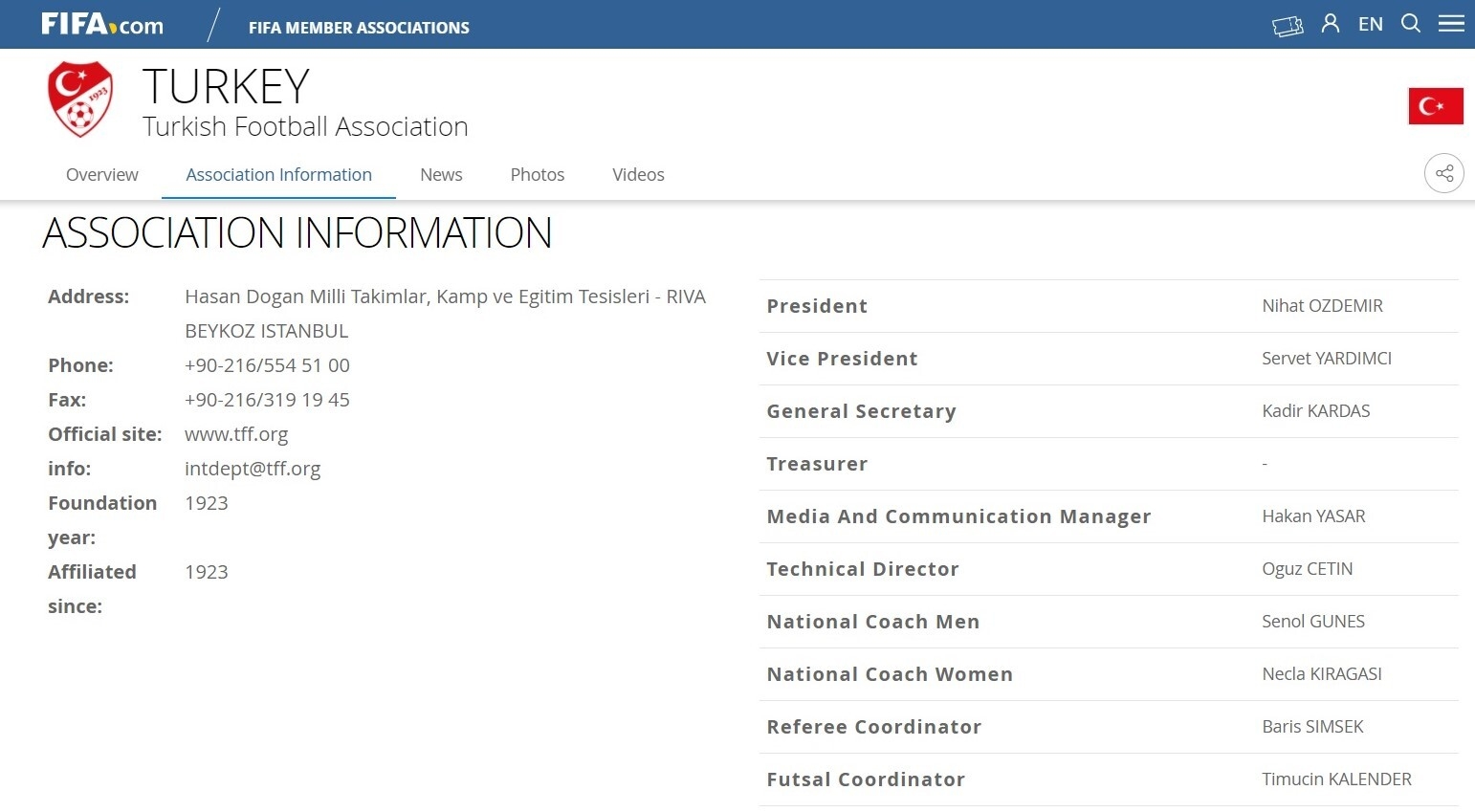Click Media And Communication Manager label

(958, 516)
